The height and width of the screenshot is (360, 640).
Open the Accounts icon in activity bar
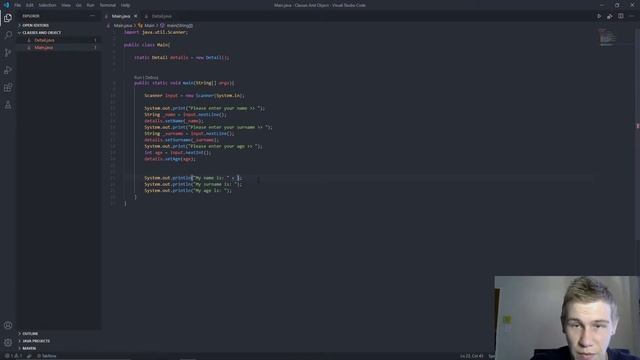[x=8, y=325]
